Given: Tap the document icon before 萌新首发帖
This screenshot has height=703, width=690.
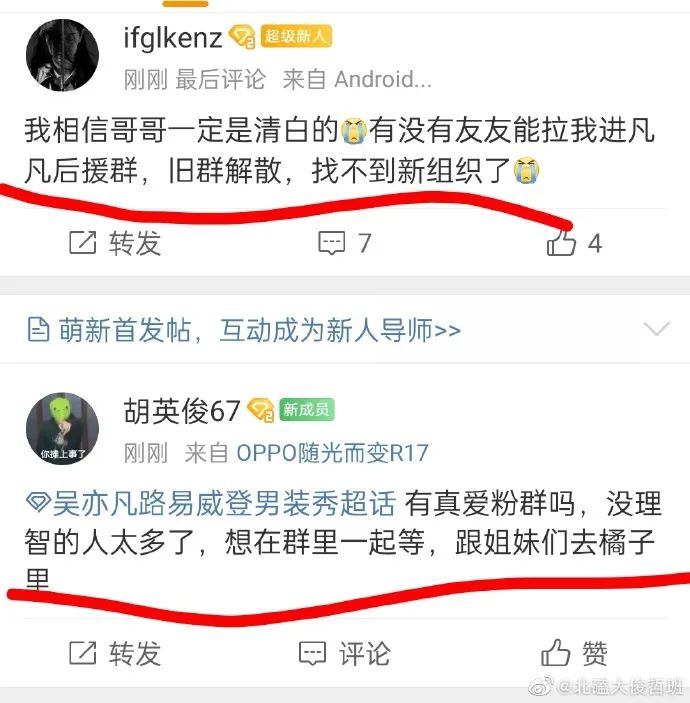Looking at the screenshot, I should pyautogui.click(x=39, y=330).
